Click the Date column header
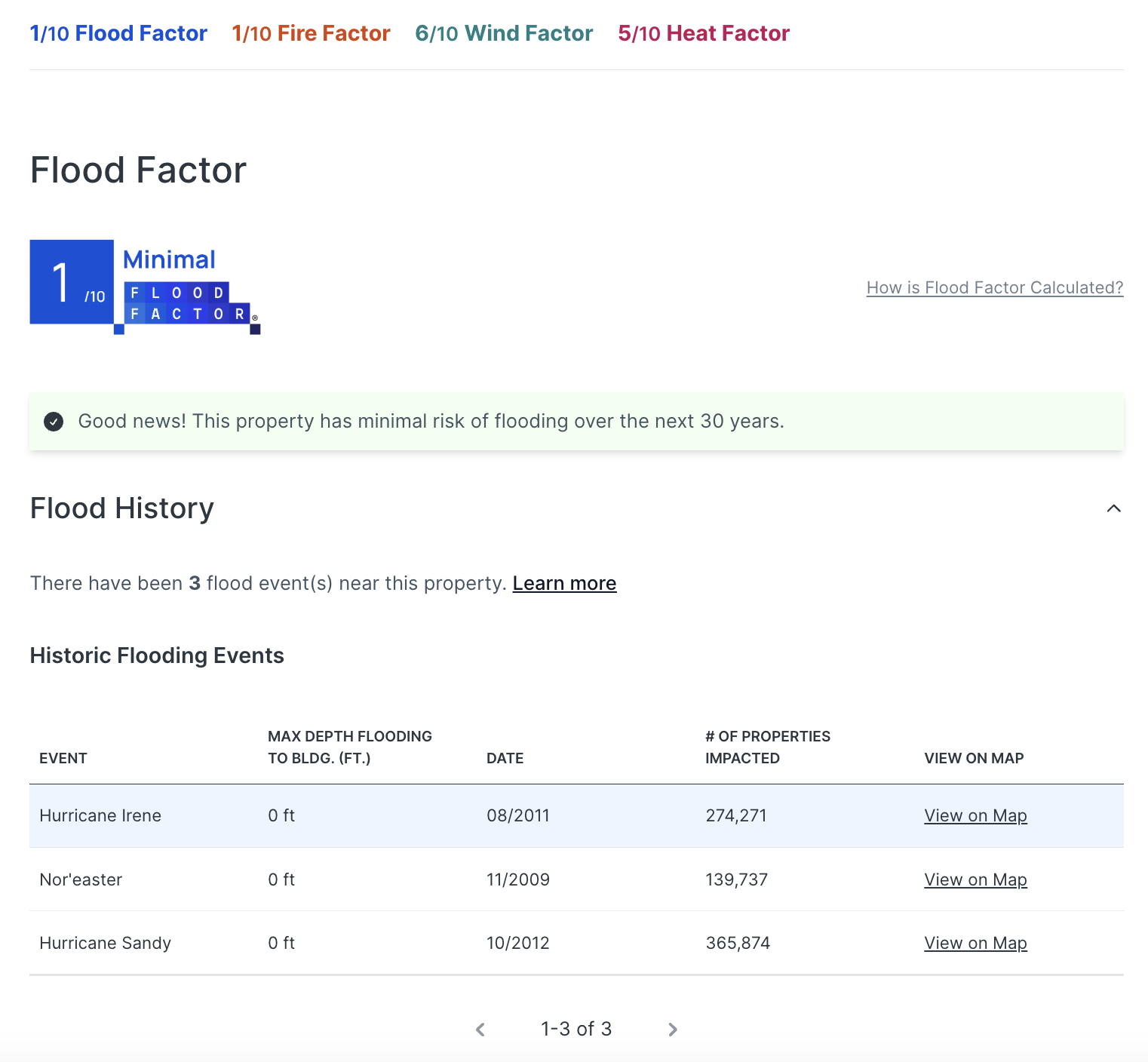1148x1062 pixels. coord(505,758)
